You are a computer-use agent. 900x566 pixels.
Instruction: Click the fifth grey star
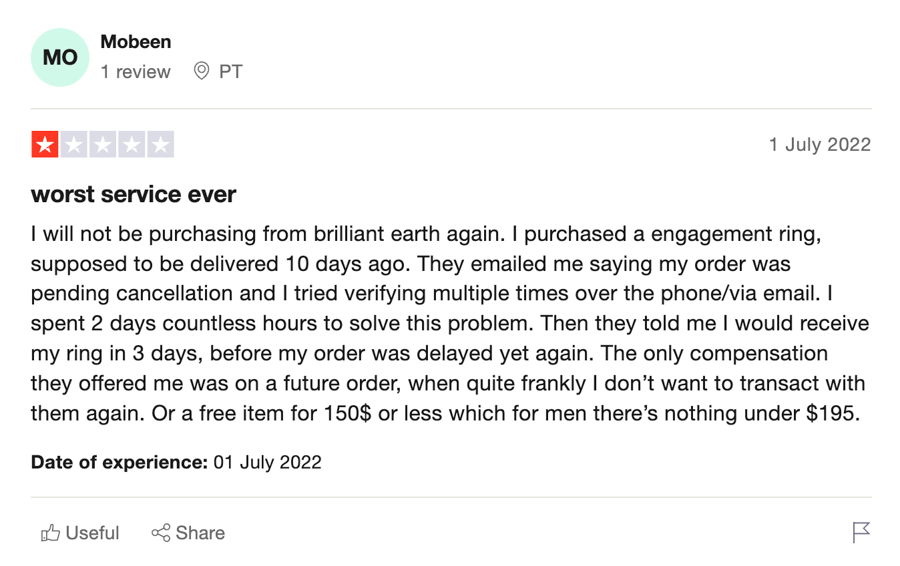[161, 145]
